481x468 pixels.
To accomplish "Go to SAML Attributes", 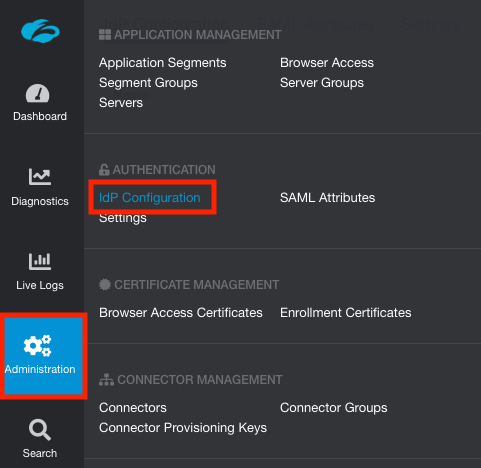I will 327,198.
